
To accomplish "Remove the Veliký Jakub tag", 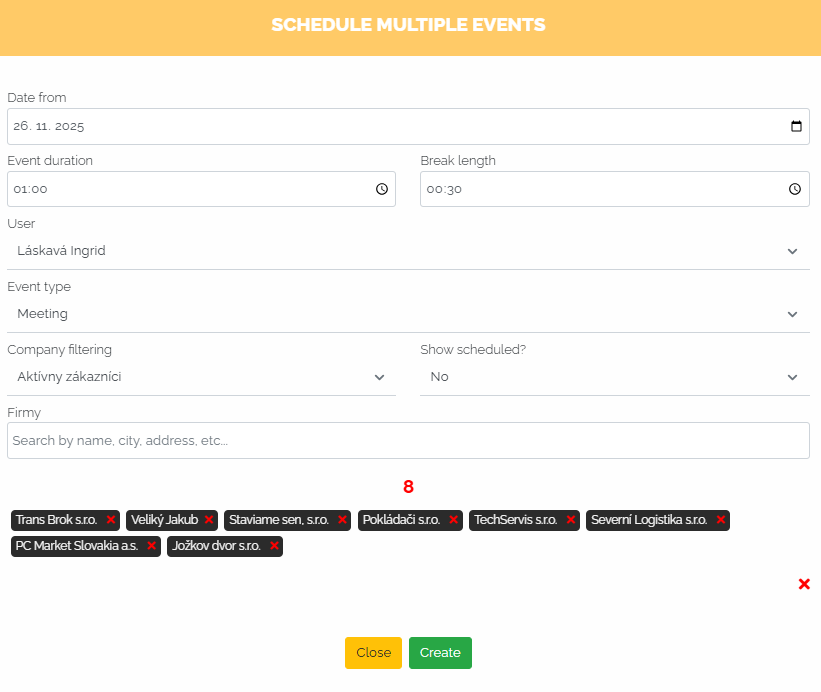I will 209,520.
